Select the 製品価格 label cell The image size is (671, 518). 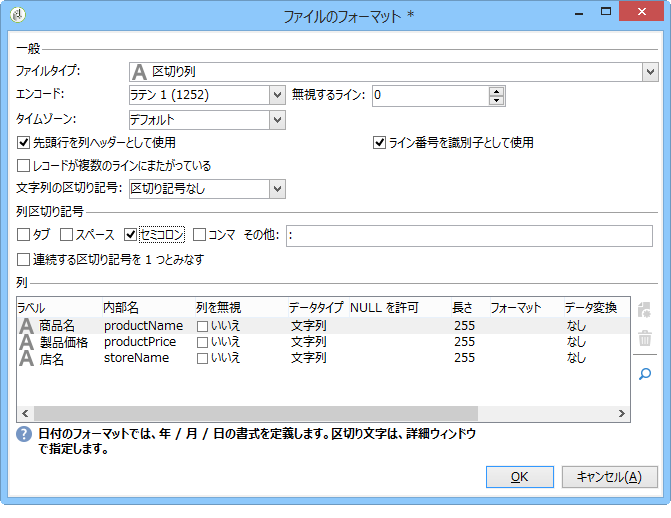coord(64,342)
